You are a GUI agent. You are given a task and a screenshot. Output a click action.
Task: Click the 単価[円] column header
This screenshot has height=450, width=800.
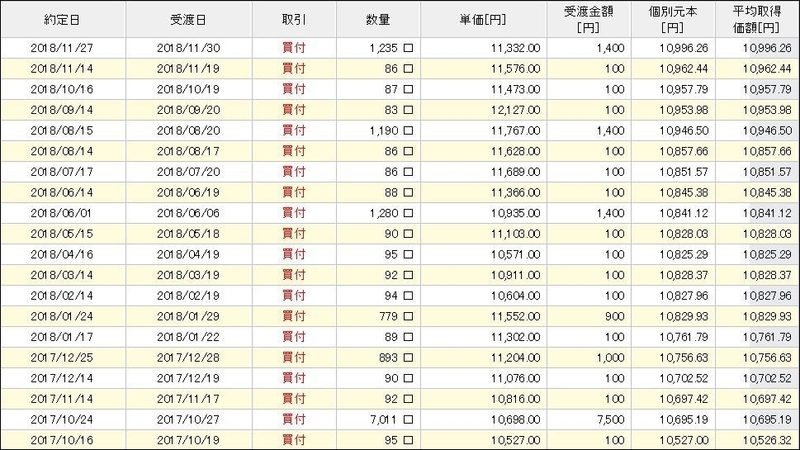point(483,20)
